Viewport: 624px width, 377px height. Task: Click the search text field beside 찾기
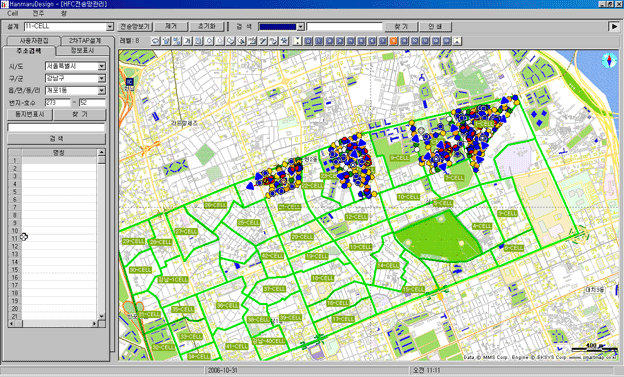344,27
